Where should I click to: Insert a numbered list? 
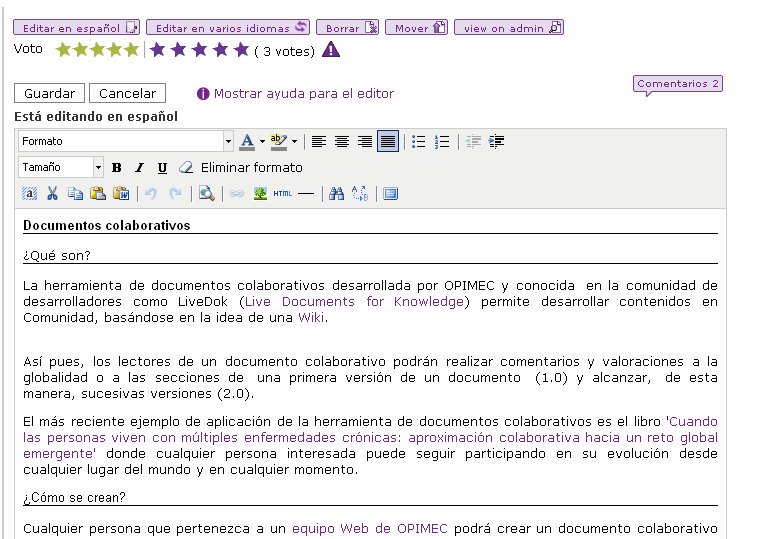(x=443, y=141)
